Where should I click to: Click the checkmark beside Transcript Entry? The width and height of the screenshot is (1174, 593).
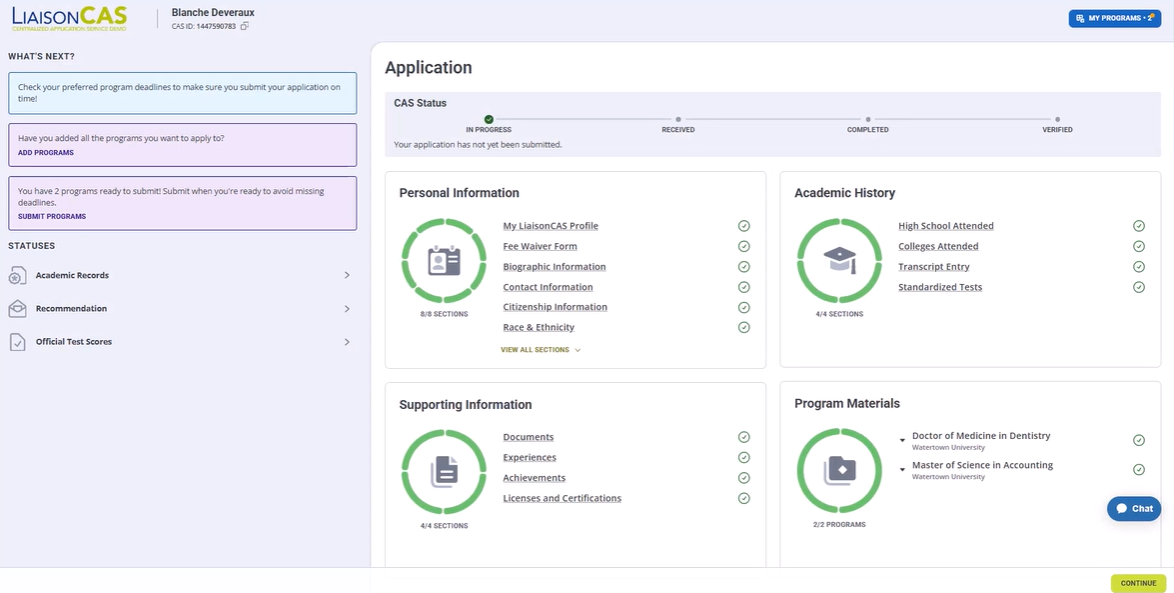1139,267
